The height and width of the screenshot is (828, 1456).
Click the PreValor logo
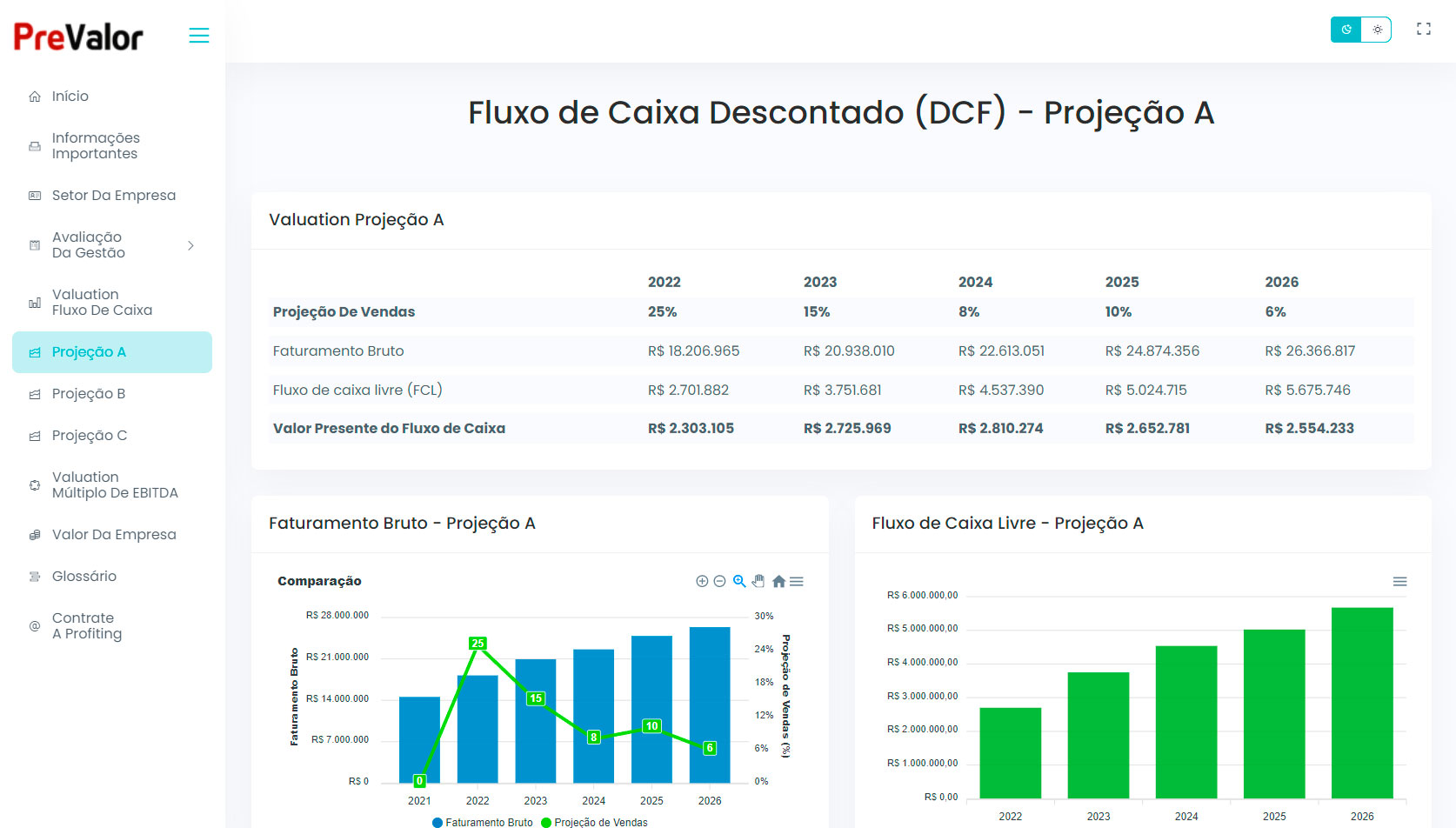(x=78, y=37)
